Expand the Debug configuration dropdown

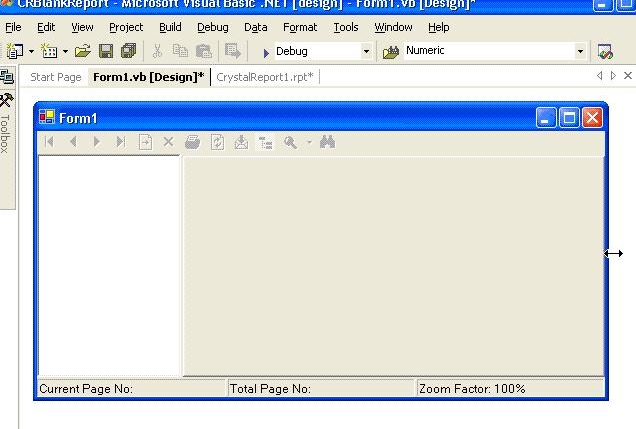point(366,51)
